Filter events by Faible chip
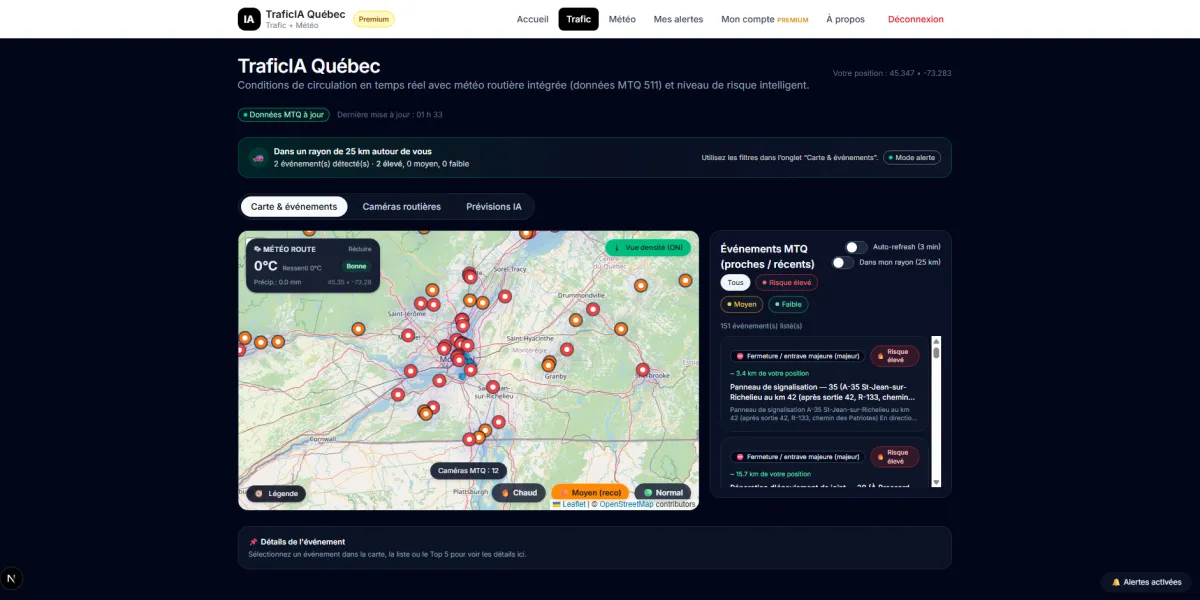Viewport: 1200px width, 600px height. (x=788, y=305)
